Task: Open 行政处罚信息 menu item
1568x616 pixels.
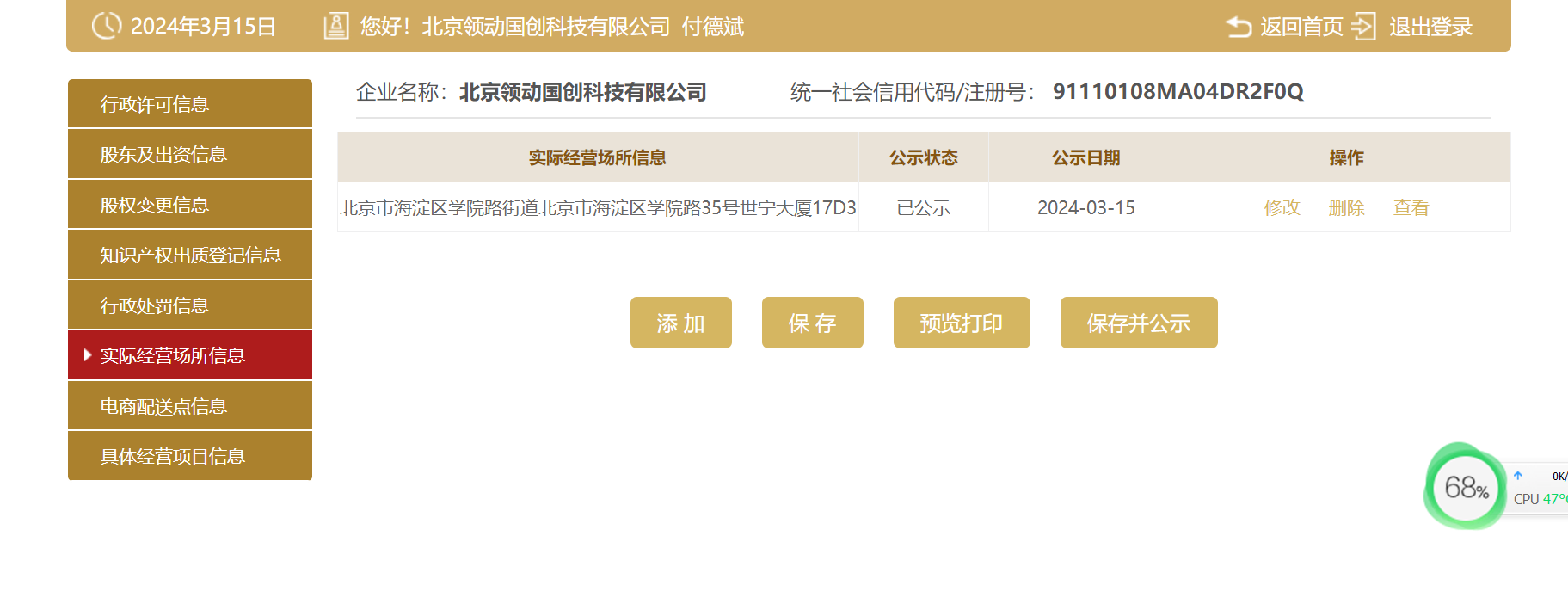Action: pos(190,305)
